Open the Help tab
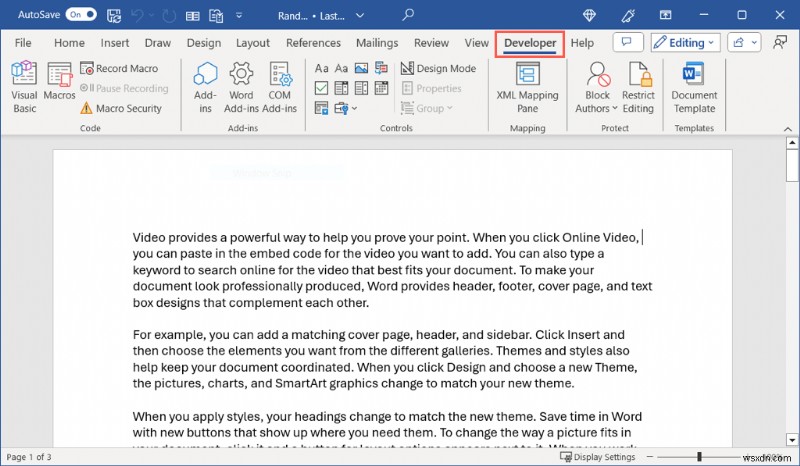 coord(582,43)
